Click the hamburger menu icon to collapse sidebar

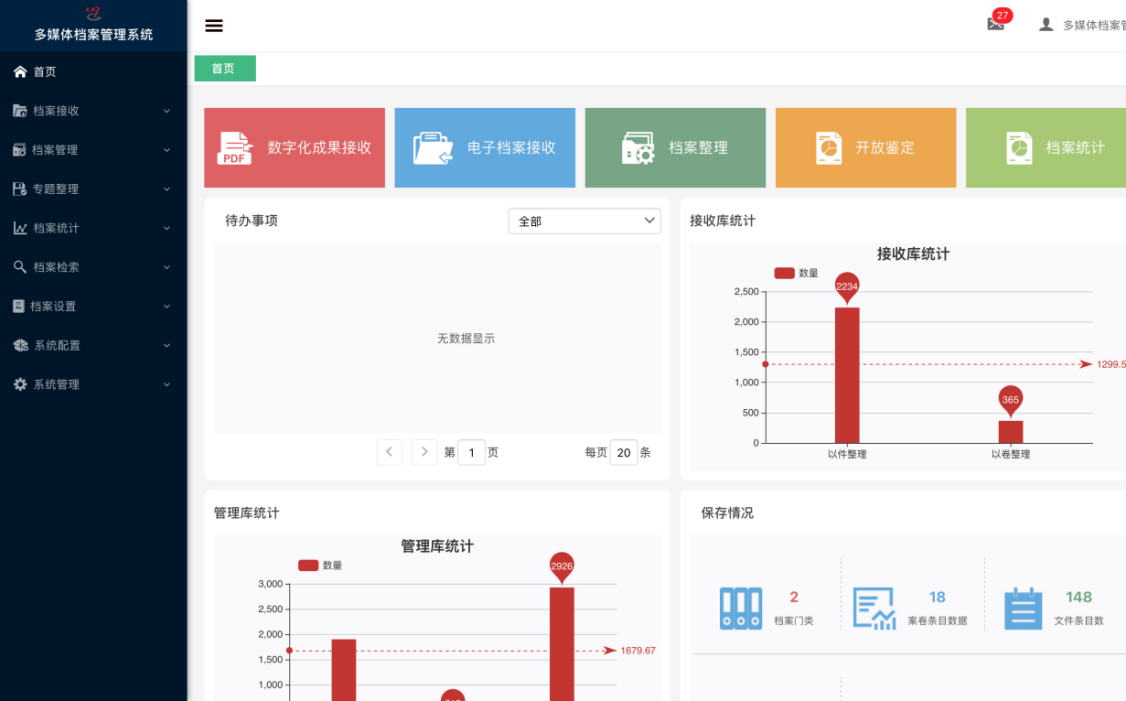pos(213,25)
